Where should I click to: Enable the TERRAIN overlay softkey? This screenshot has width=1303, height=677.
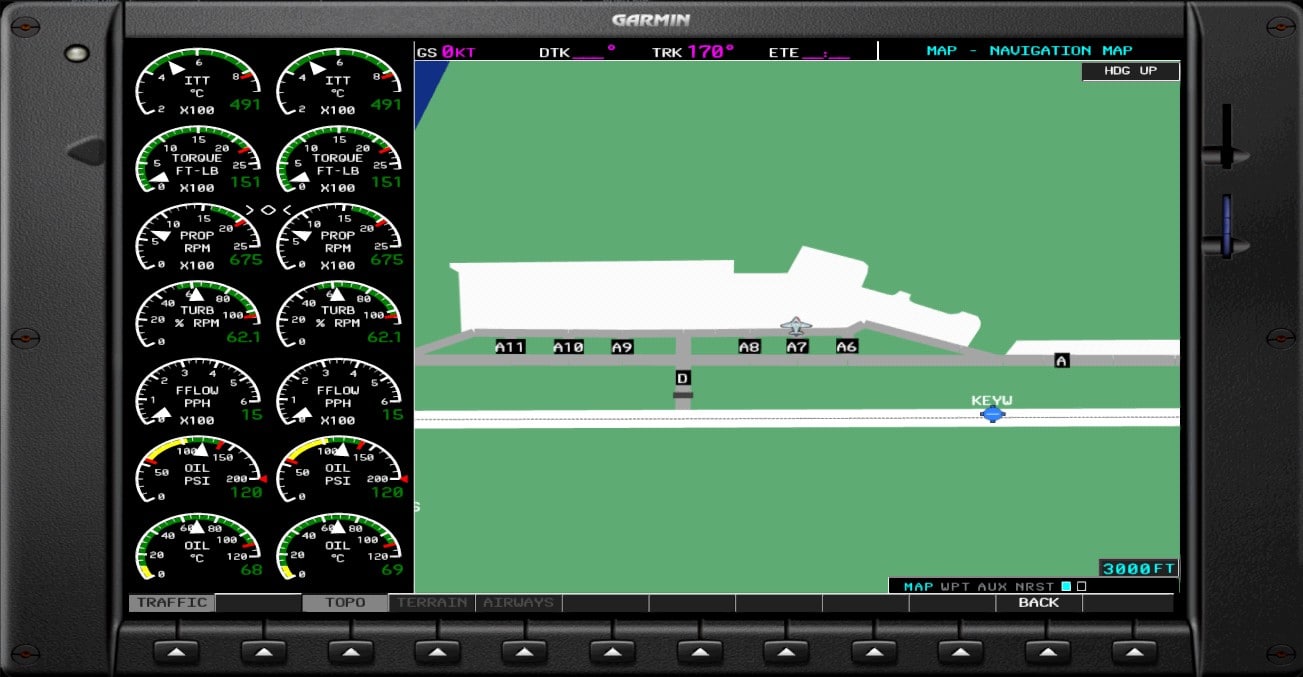pyautogui.click(x=432, y=603)
